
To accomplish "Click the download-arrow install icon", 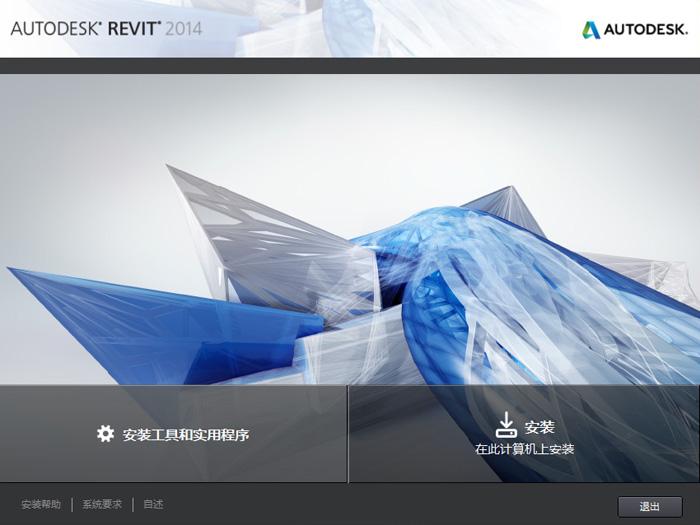I will tap(506, 424).
